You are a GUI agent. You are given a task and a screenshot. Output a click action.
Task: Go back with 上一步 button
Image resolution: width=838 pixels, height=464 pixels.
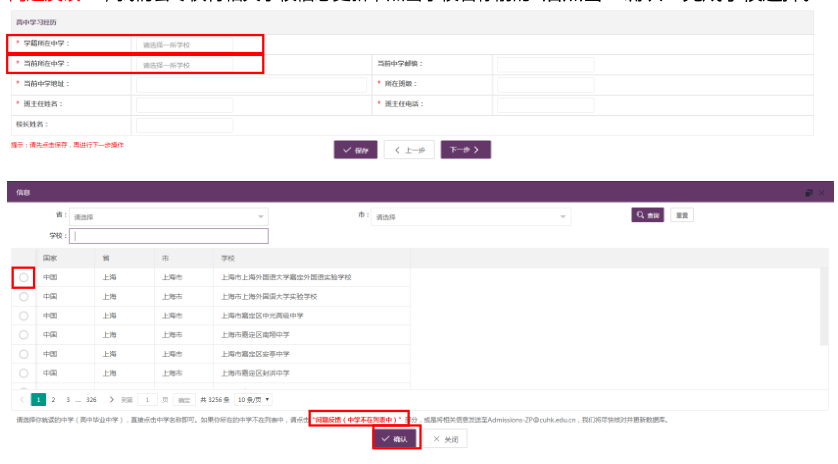[410, 150]
